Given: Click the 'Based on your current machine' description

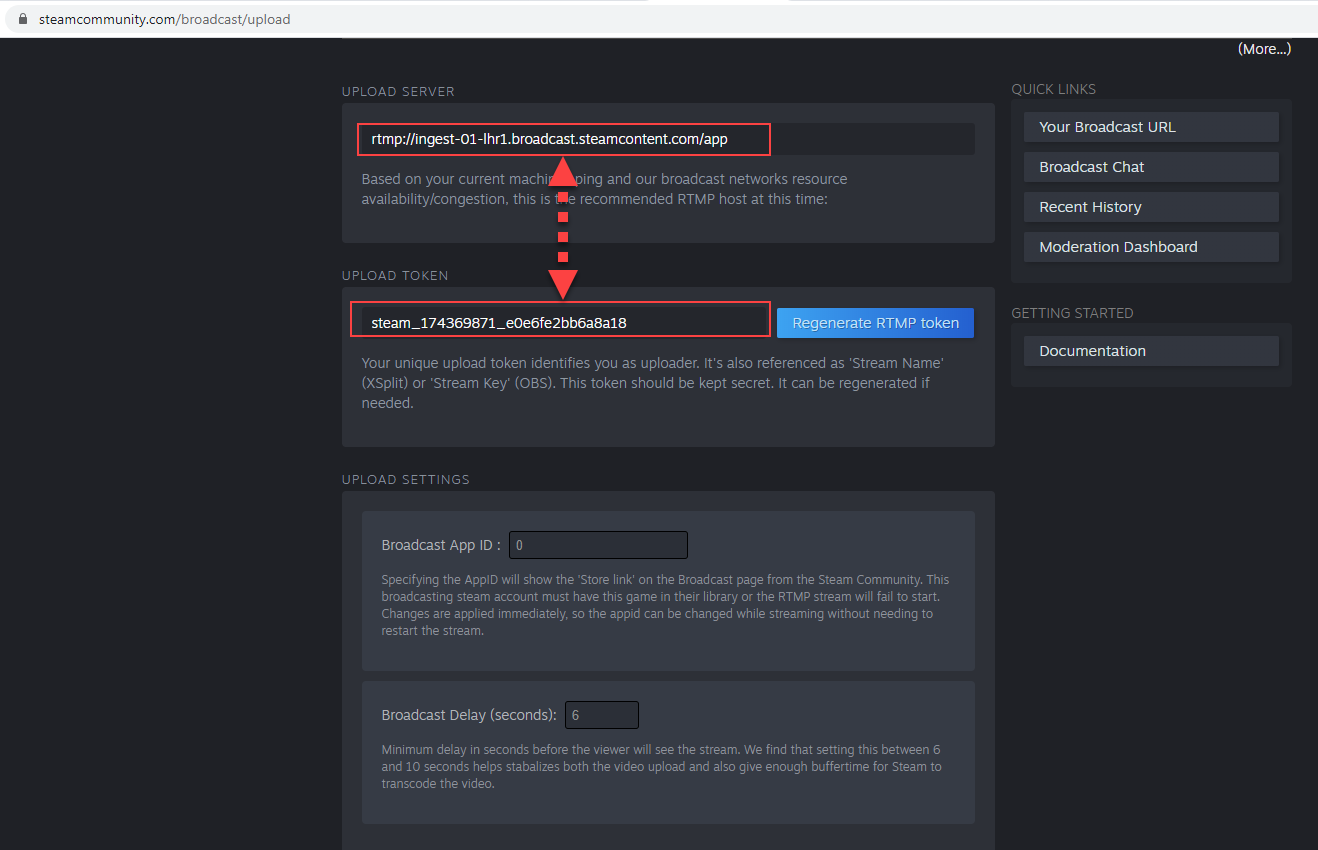Looking at the screenshot, I should pos(604,189).
